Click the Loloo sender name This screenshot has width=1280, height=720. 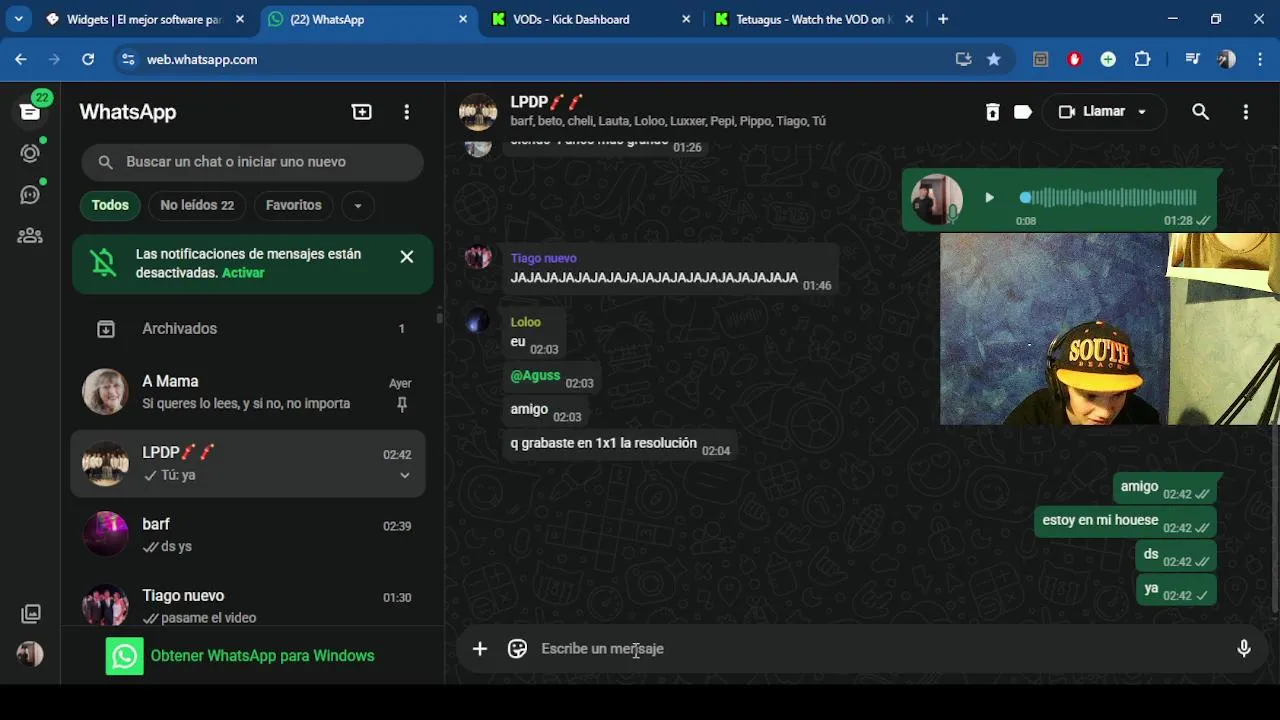pyautogui.click(x=525, y=322)
